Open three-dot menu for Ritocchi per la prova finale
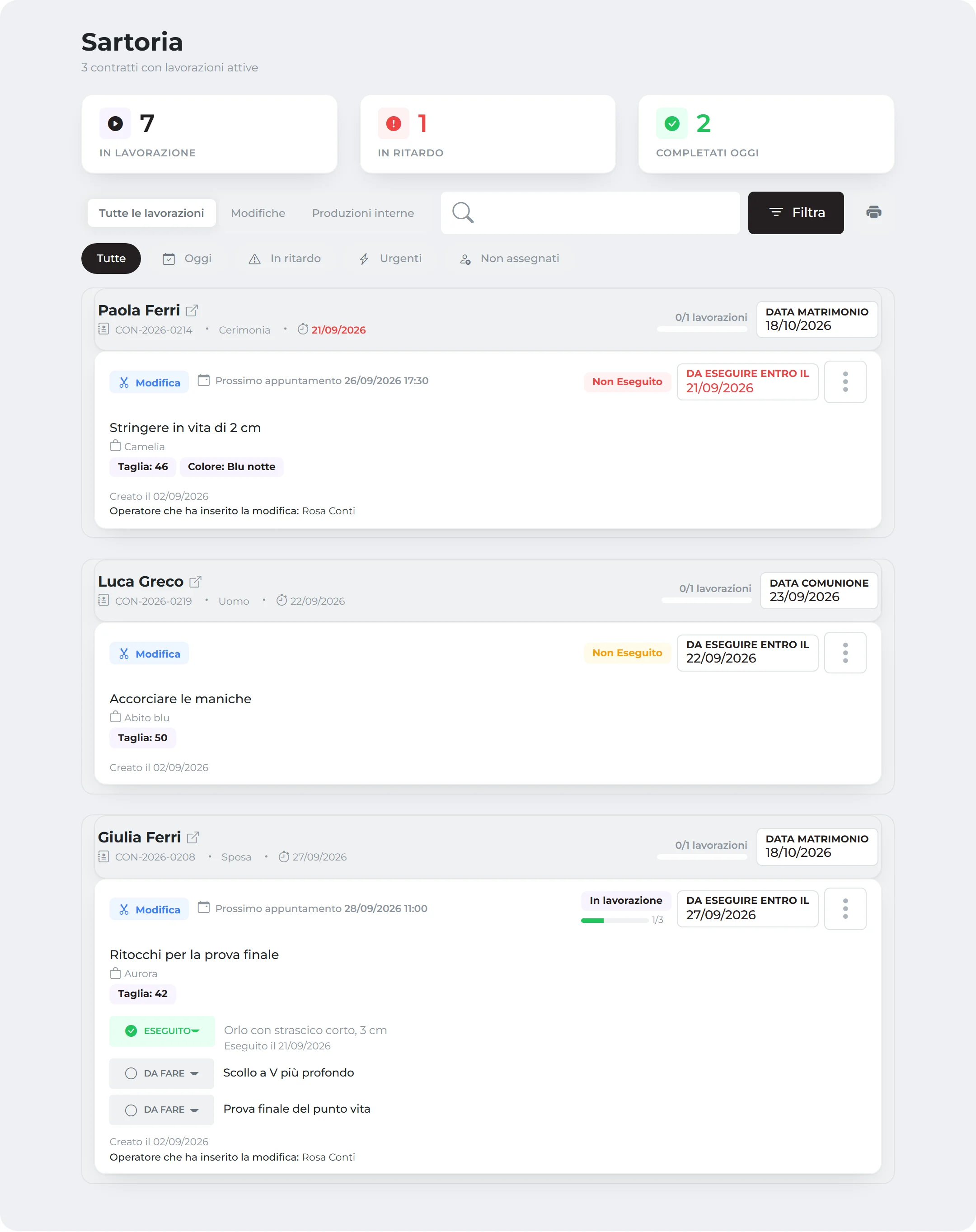 click(845, 908)
